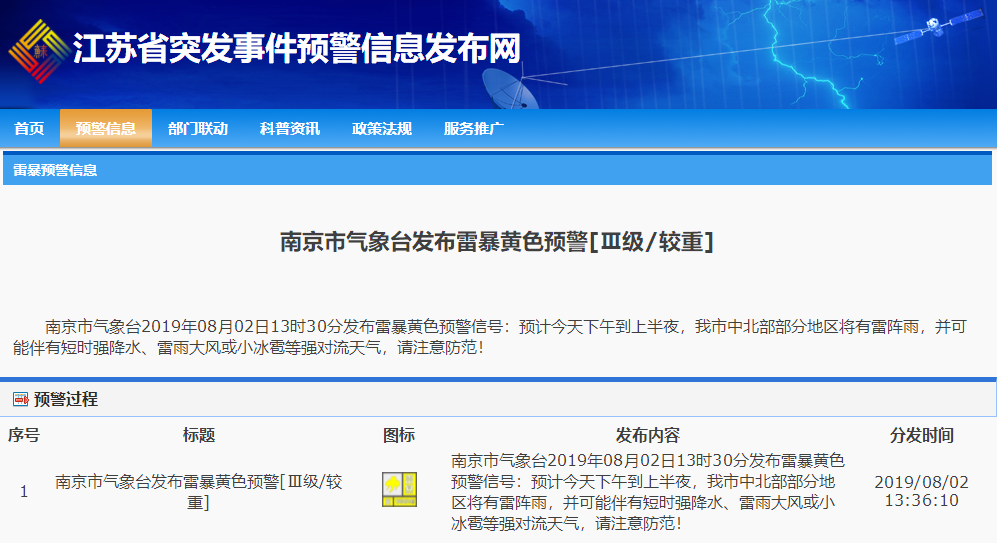Click the site title 江苏省突发事件预警信息发布网
The height and width of the screenshot is (543, 997).
pyautogui.click(x=297, y=49)
